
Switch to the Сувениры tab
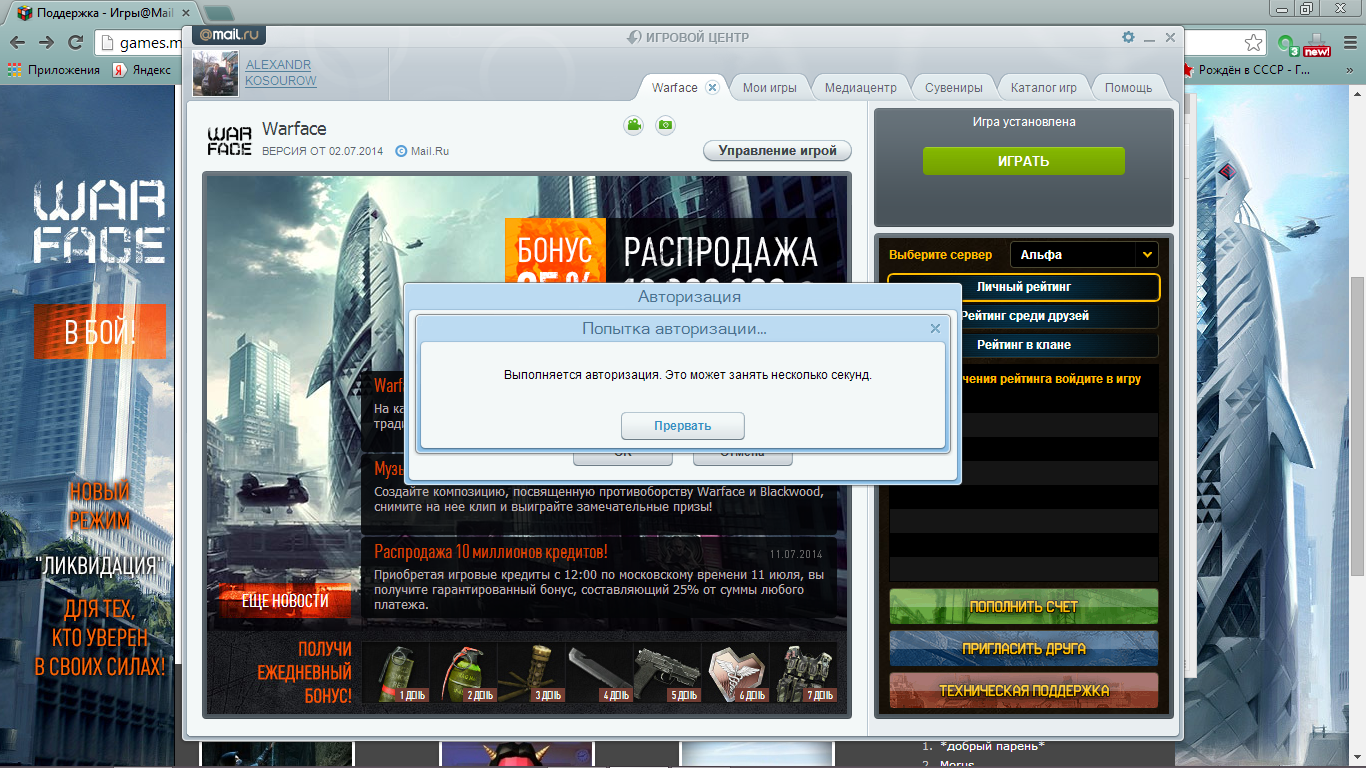tap(954, 88)
